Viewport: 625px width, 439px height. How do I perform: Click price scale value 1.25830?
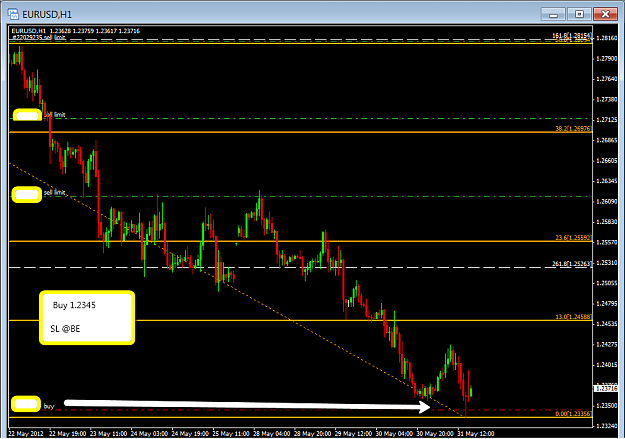click(x=606, y=222)
